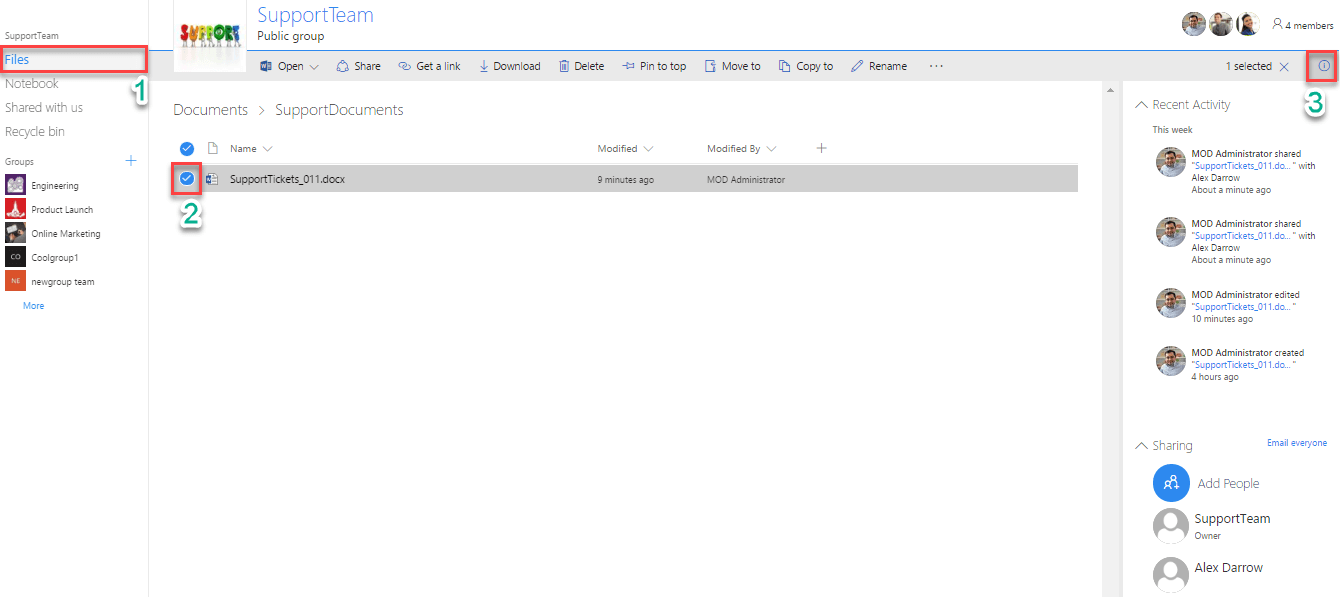Click the Rename pencil icon
This screenshot has width=1340, height=597.
click(857, 66)
